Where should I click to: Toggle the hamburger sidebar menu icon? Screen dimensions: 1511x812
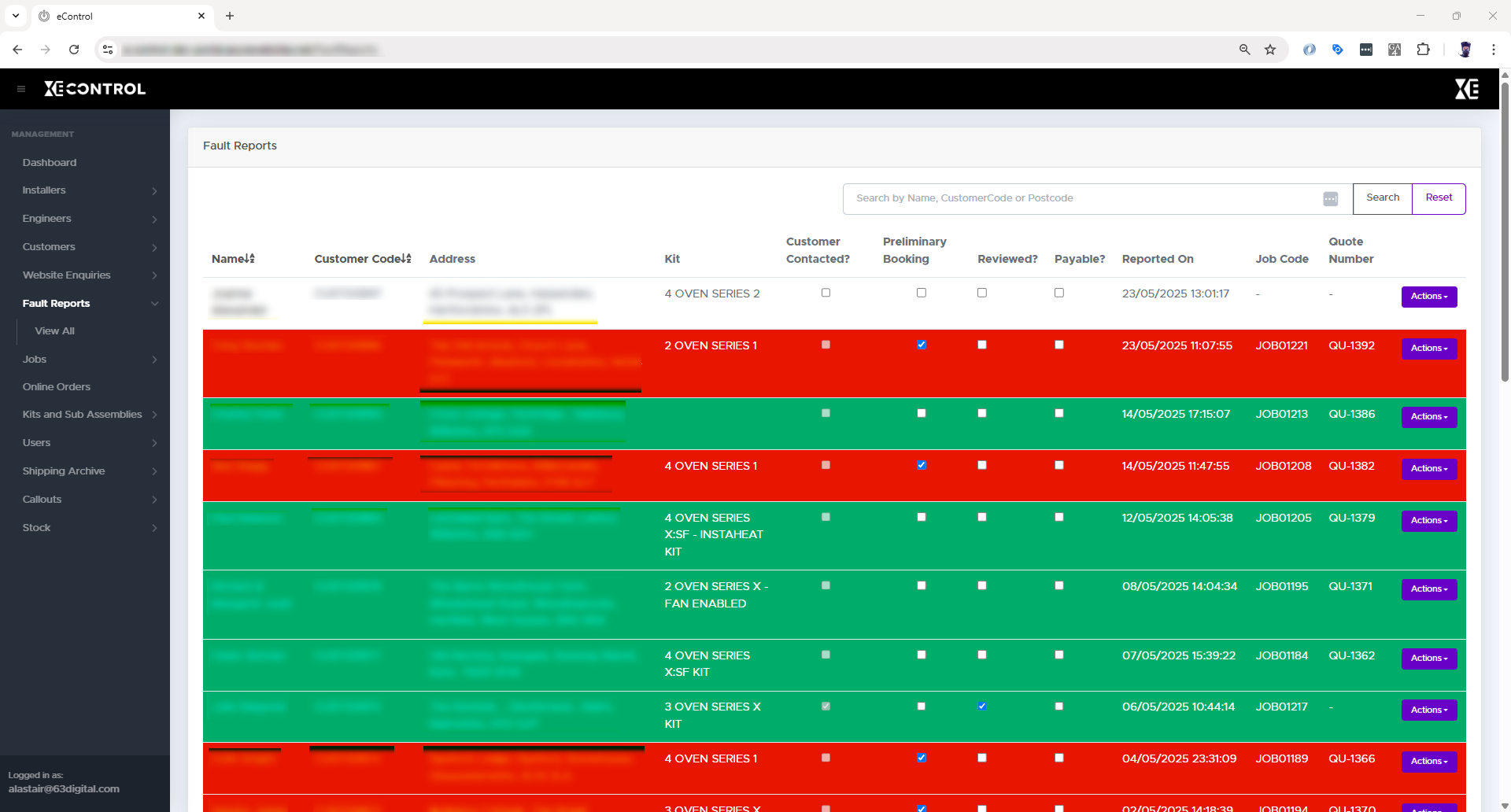(x=21, y=89)
